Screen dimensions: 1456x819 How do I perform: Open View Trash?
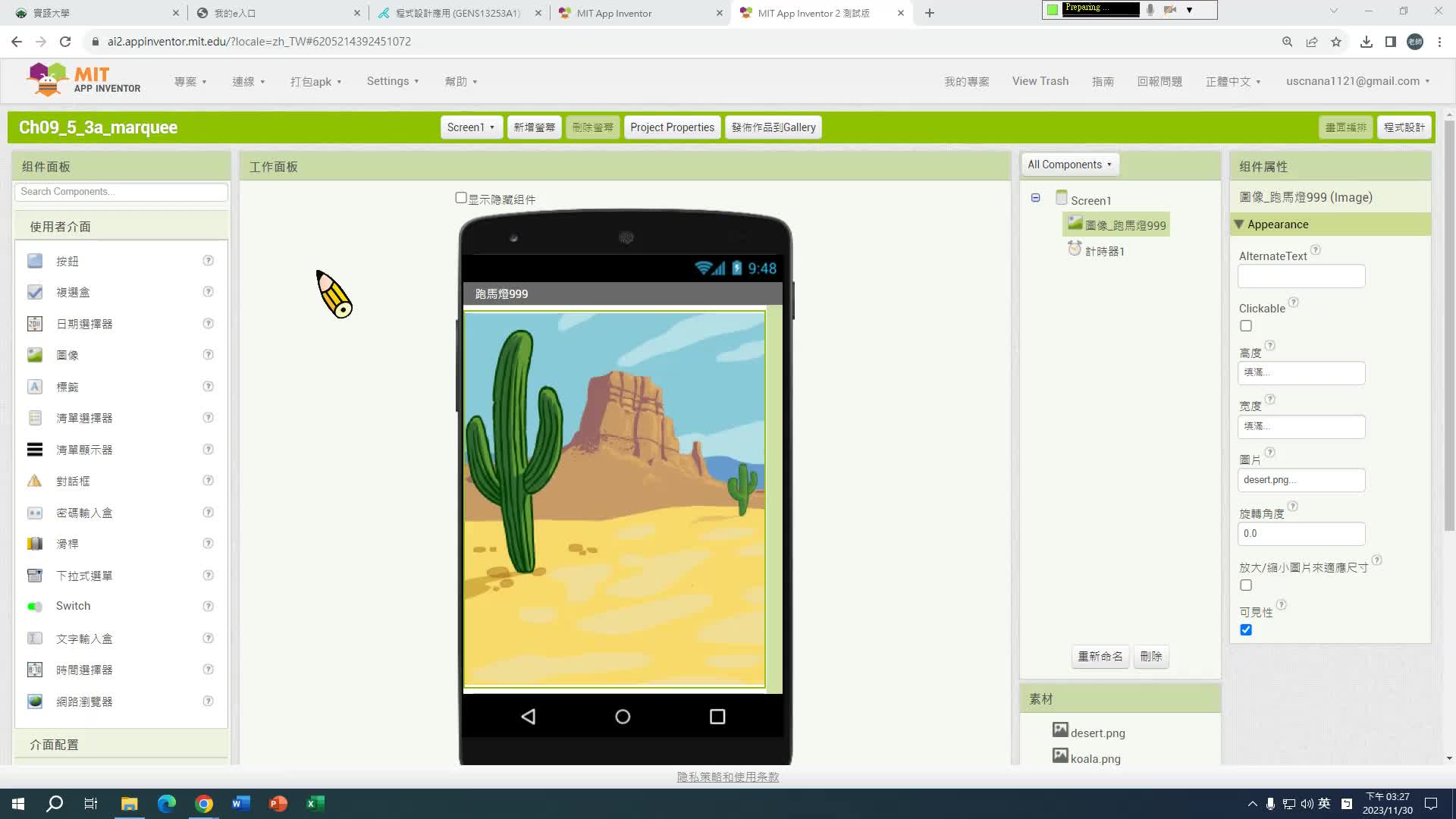coord(1040,81)
